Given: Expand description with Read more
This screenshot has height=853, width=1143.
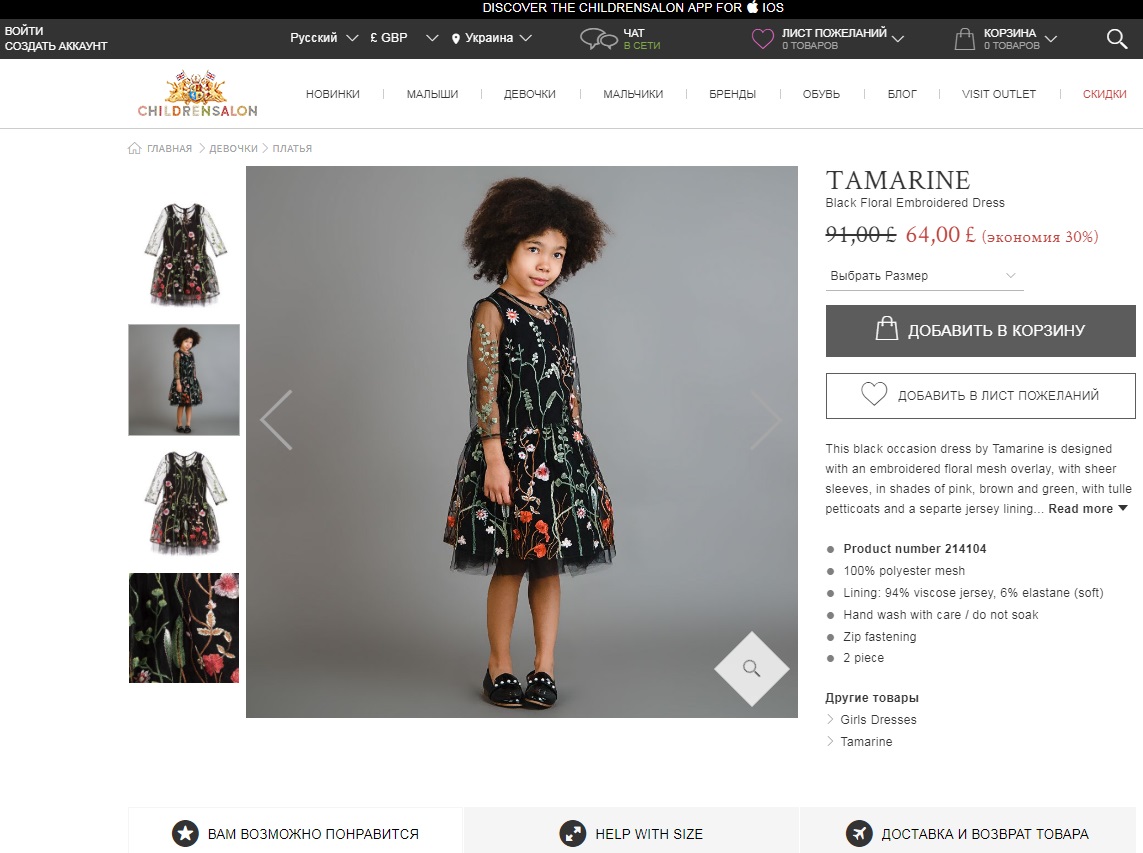Looking at the screenshot, I should (1088, 509).
